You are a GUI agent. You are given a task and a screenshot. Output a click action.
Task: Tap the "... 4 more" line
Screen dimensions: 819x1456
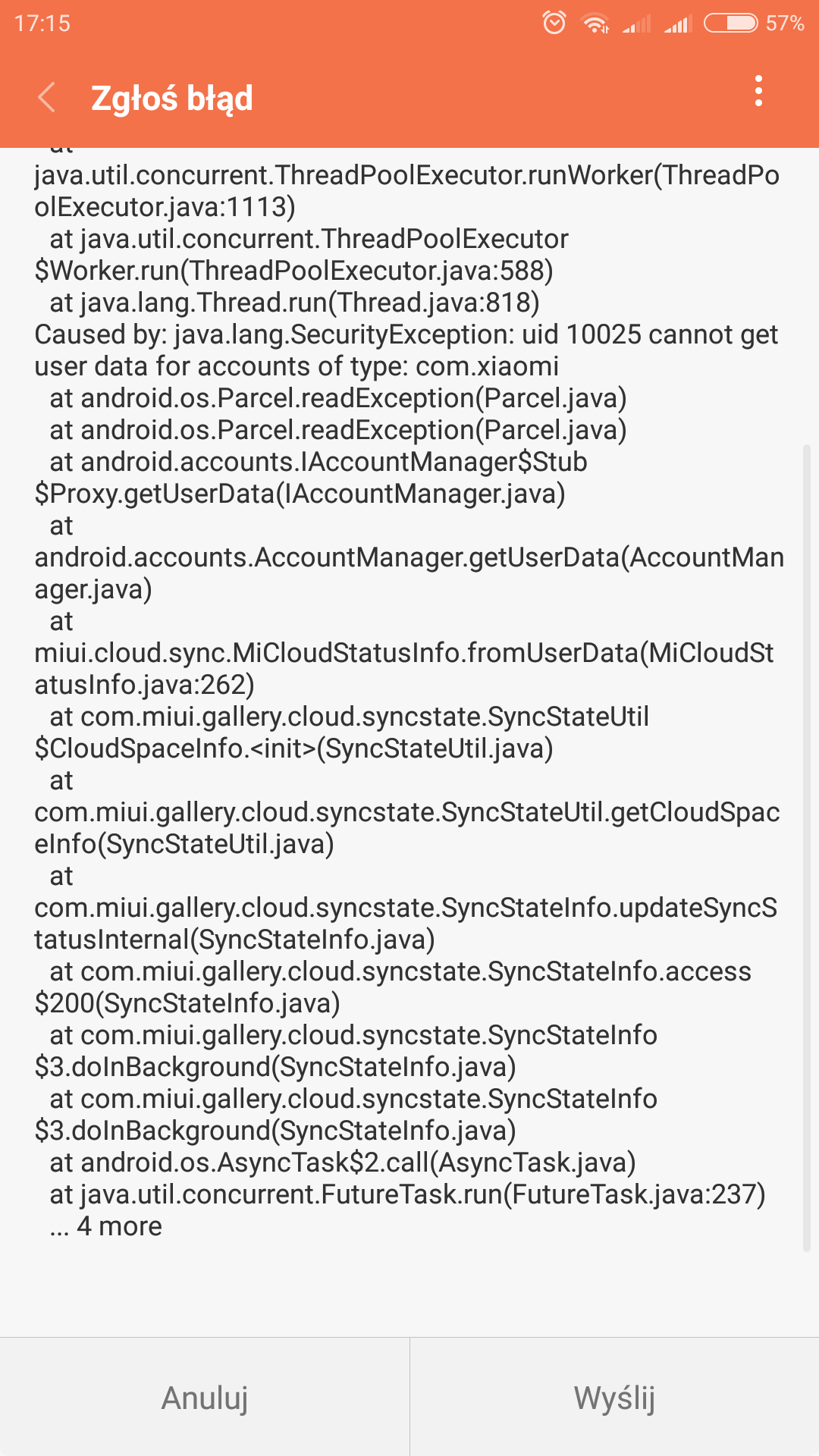[x=106, y=1226]
